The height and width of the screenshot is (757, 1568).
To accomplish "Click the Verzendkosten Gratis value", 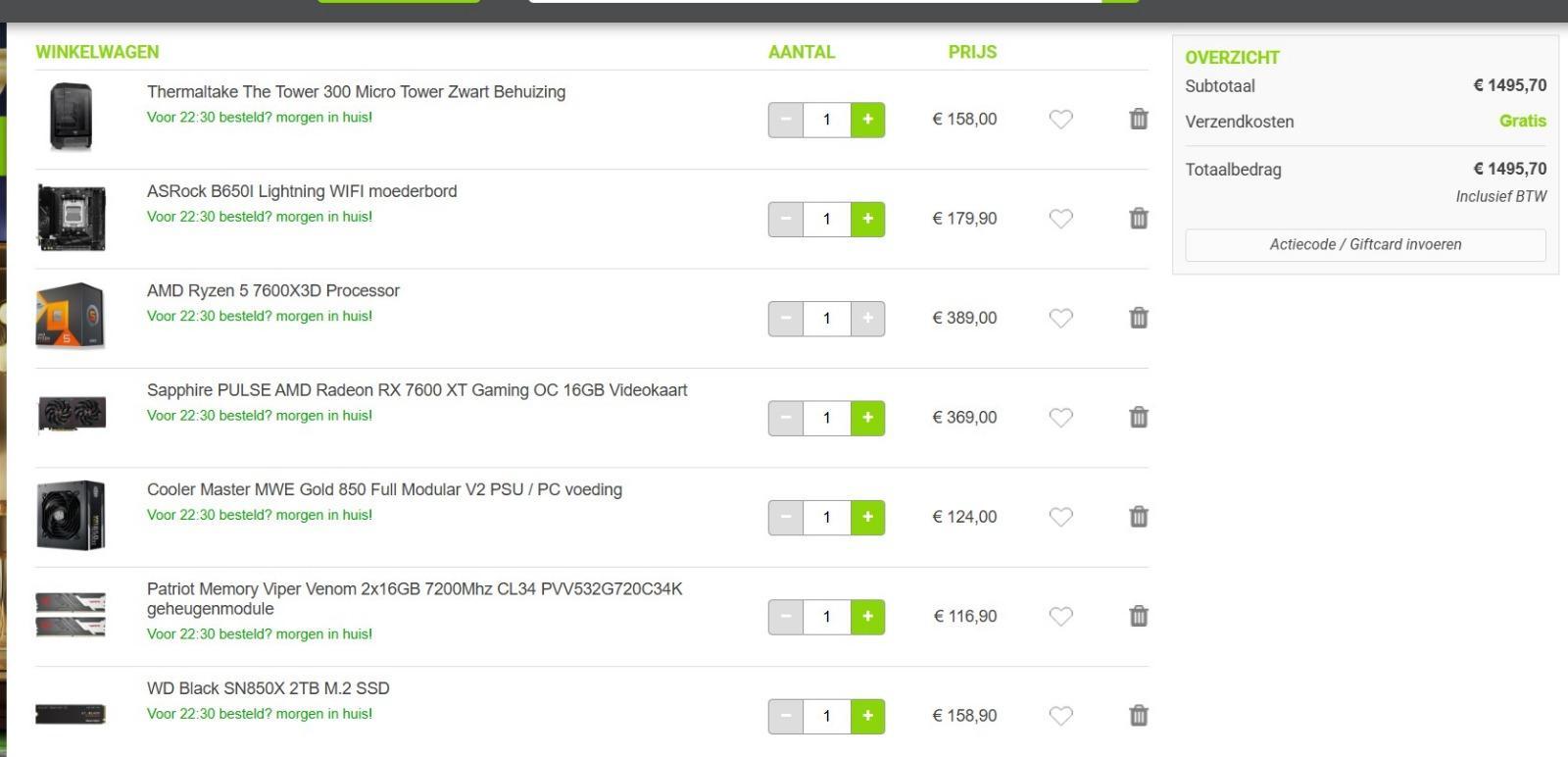I will 1523,121.
